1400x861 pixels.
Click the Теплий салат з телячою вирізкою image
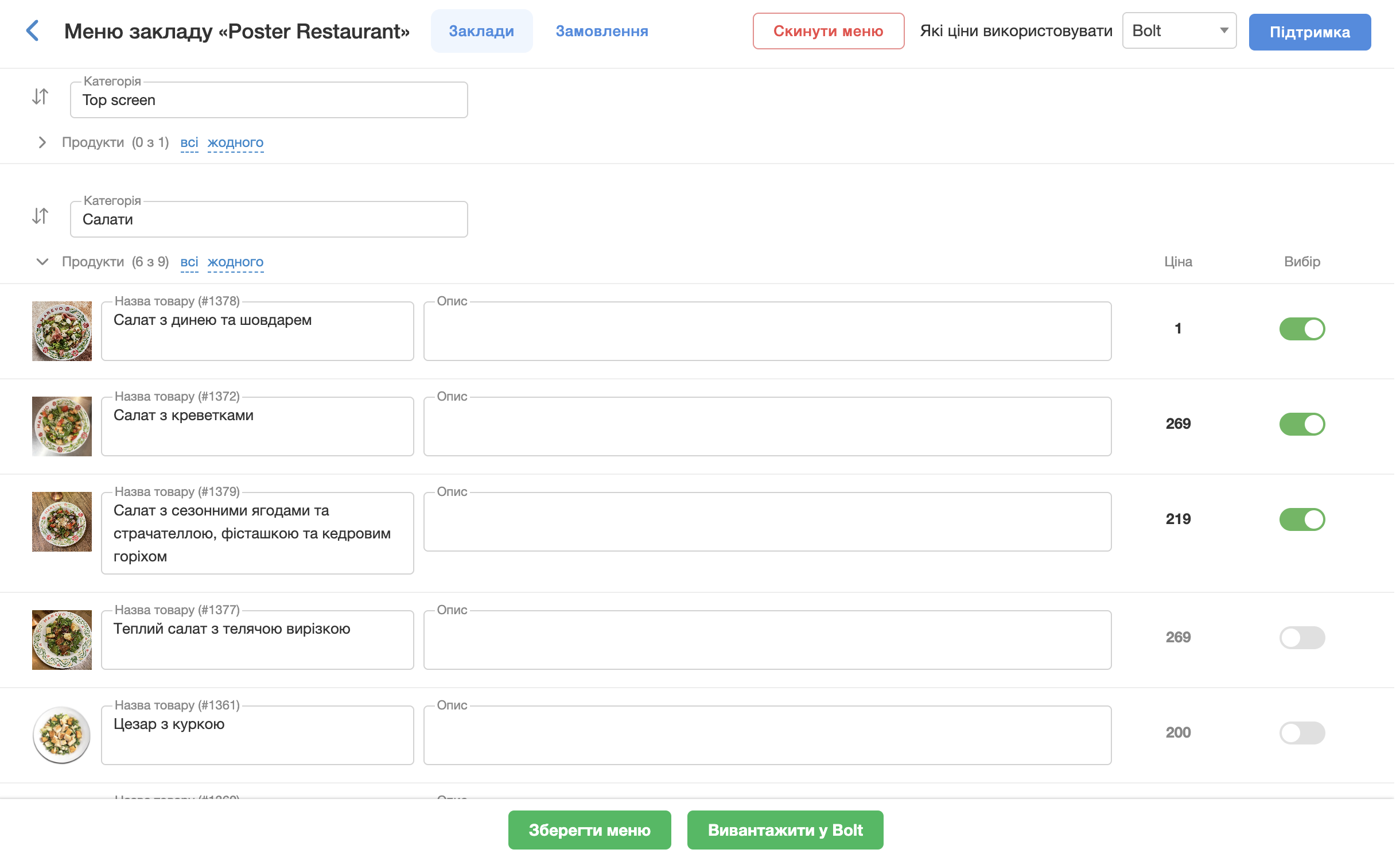(x=62, y=640)
